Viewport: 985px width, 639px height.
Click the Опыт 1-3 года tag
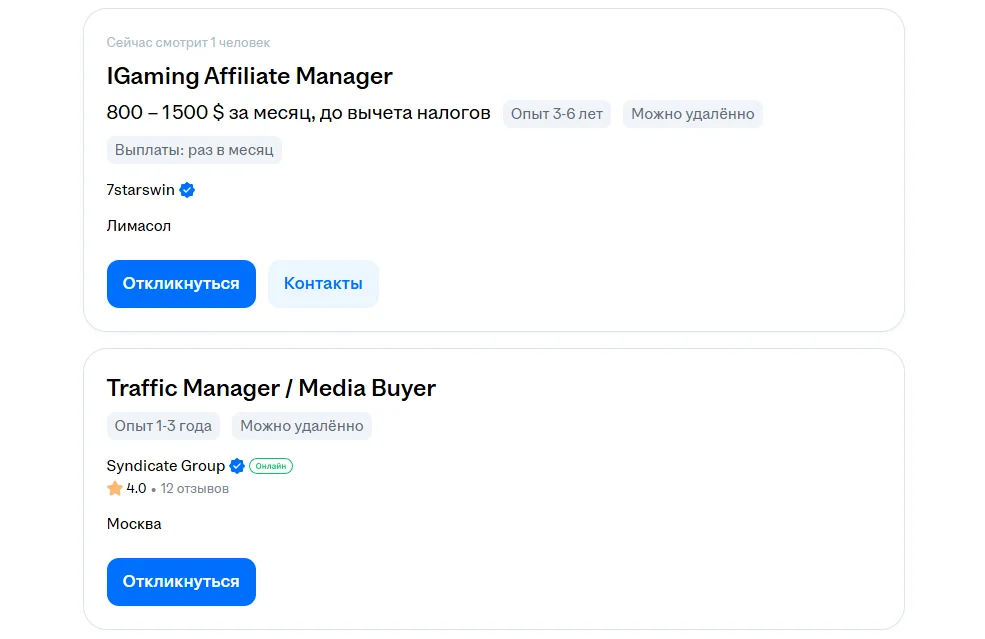click(163, 426)
